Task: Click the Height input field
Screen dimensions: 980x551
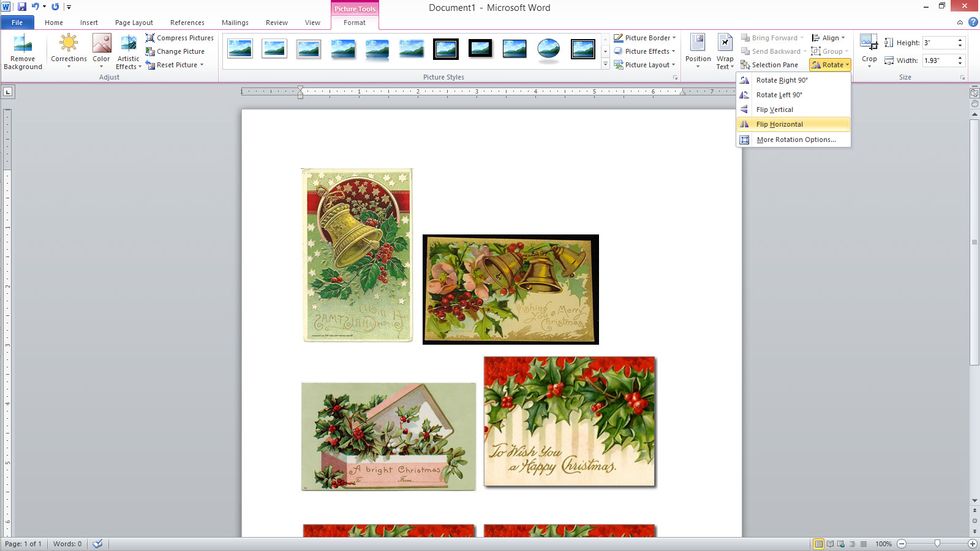Action: click(x=938, y=43)
